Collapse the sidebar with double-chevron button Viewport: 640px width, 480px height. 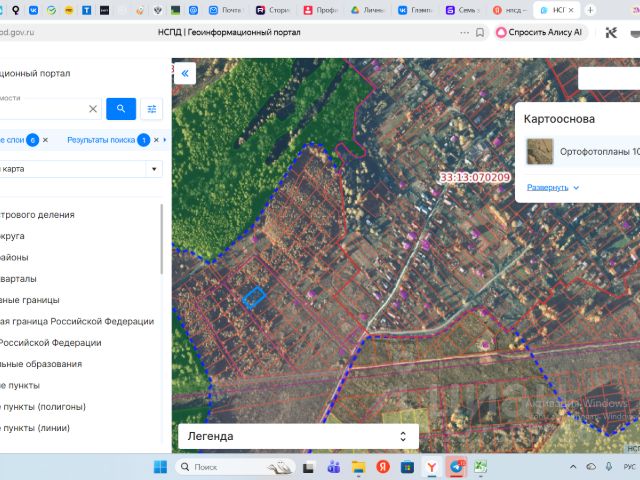pos(184,73)
